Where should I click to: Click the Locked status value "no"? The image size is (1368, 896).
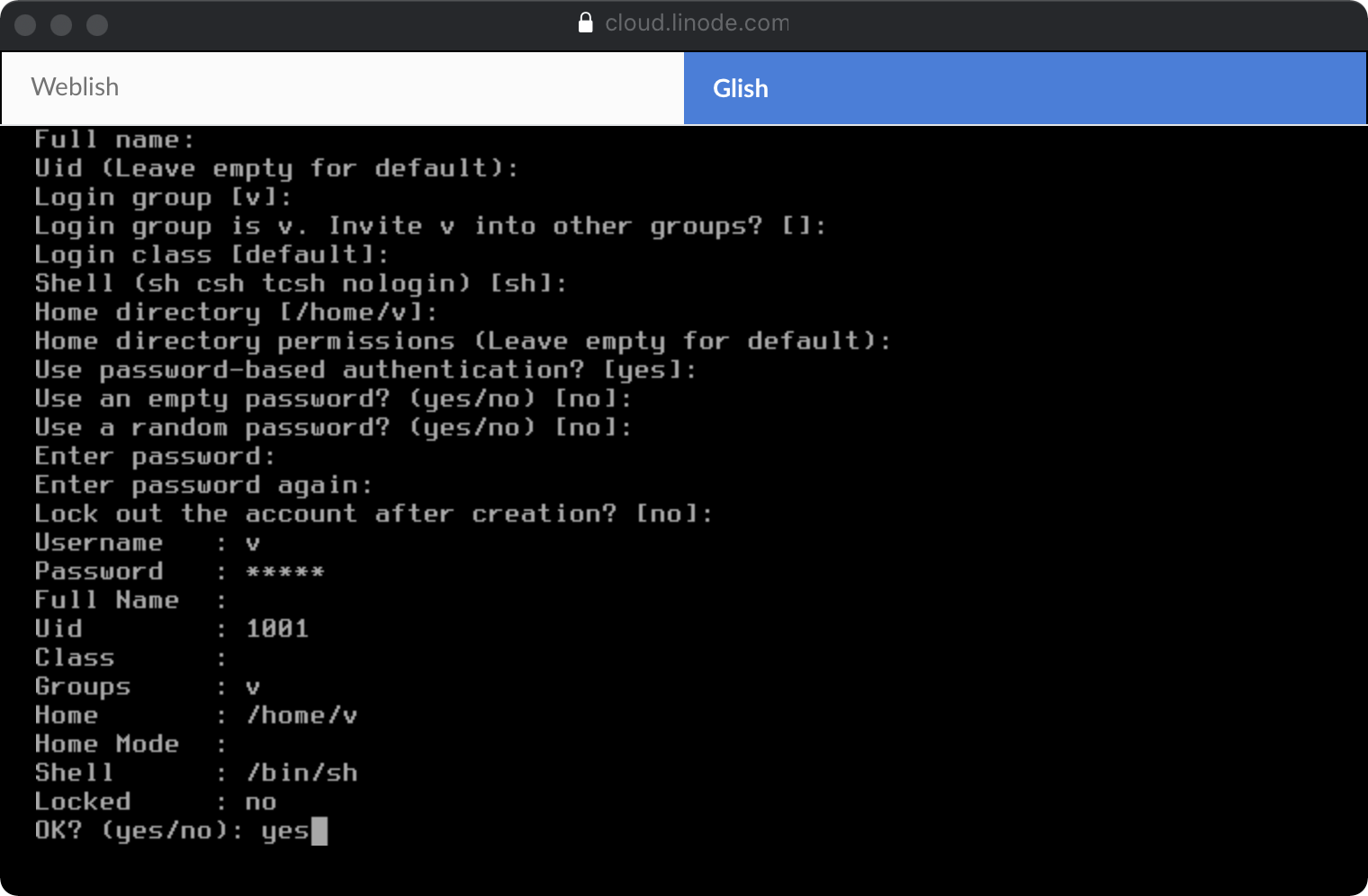260,802
